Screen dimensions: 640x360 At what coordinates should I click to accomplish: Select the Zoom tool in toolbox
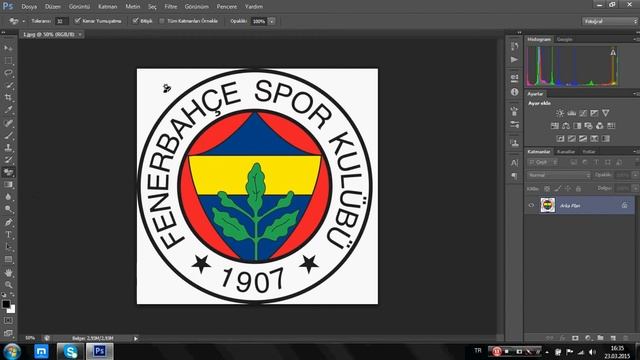coord(8,284)
